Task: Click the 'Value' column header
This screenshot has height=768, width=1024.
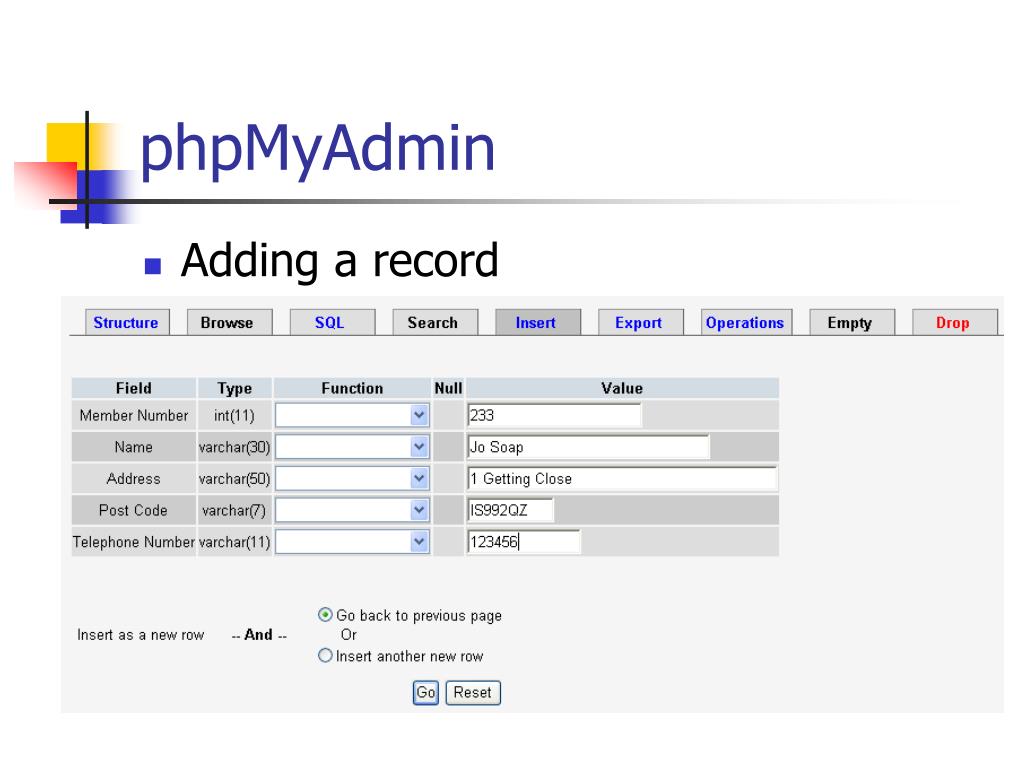Action: pos(622,388)
